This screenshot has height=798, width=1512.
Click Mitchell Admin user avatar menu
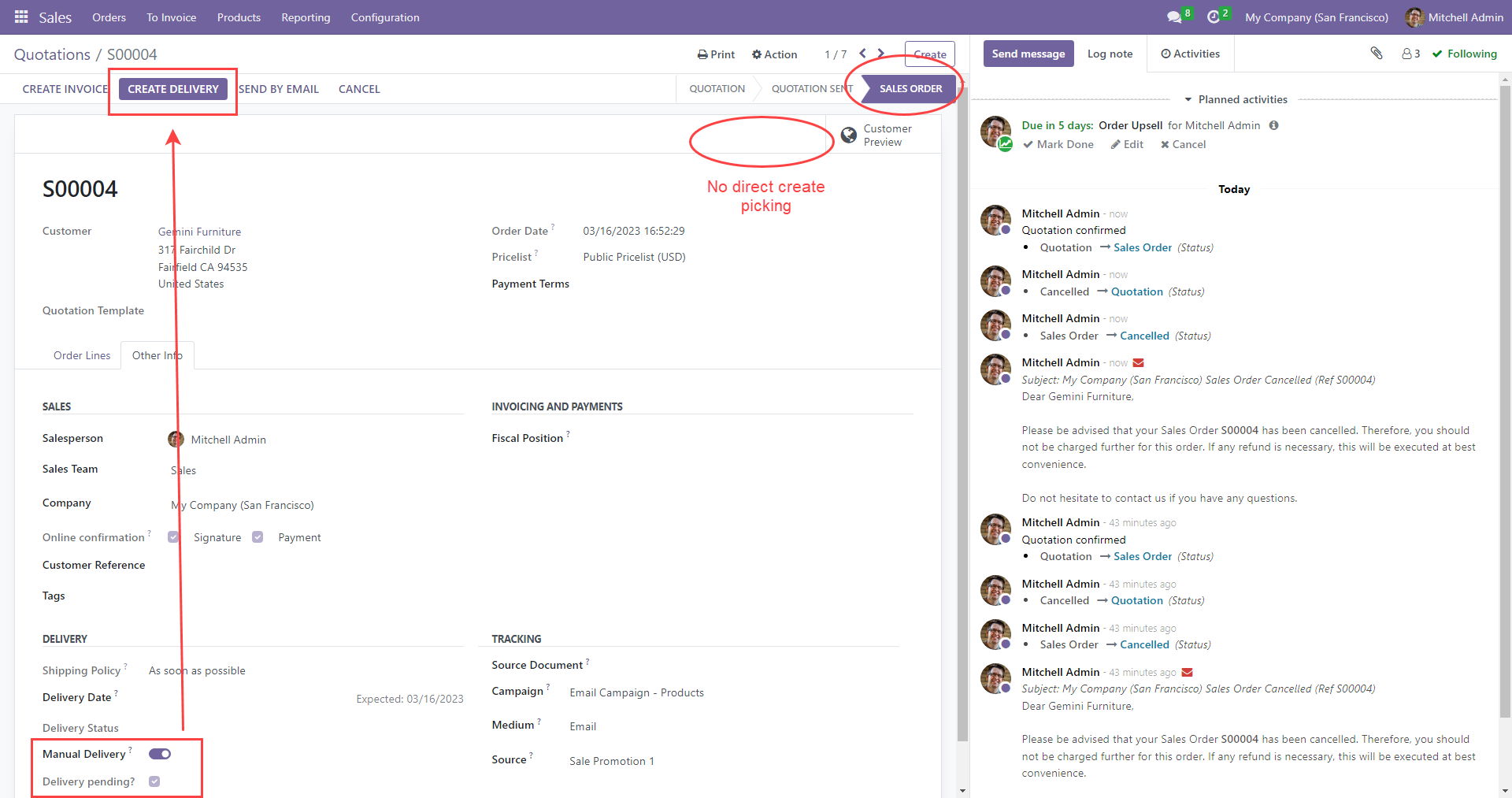[x=1455, y=17]
